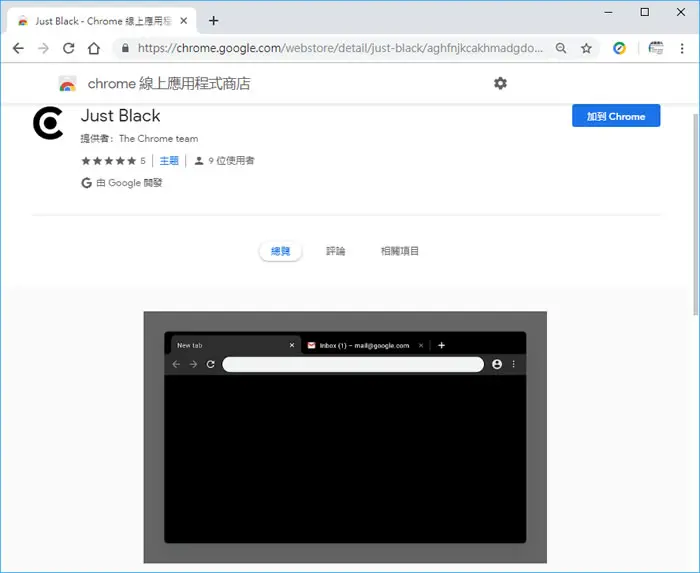
Task: Reload the current page
Action: [68, 48]
